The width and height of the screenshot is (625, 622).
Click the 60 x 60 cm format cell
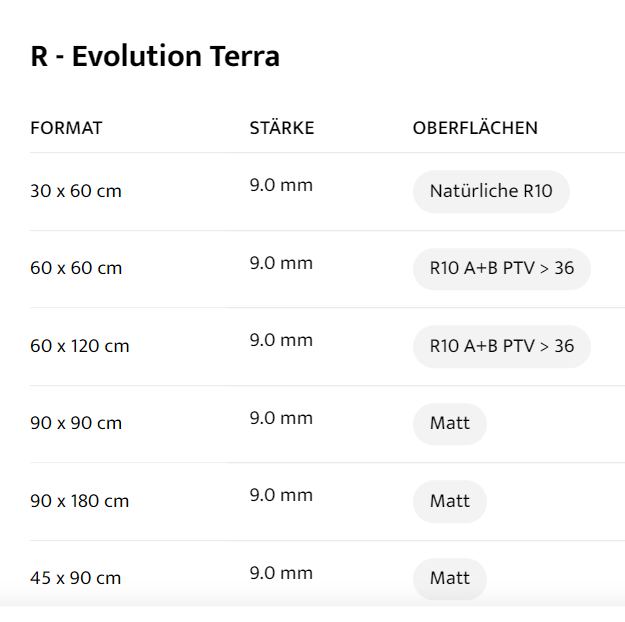click(76, 269)
